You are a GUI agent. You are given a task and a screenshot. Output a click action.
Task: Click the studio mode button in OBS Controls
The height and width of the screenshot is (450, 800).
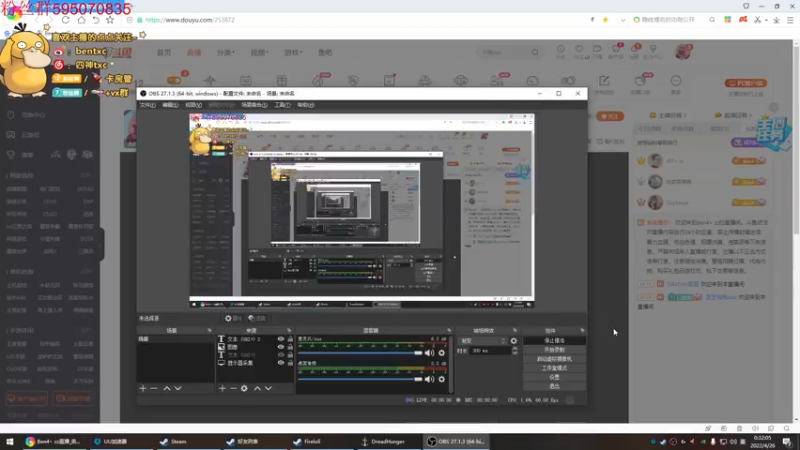tap(554, 368)
